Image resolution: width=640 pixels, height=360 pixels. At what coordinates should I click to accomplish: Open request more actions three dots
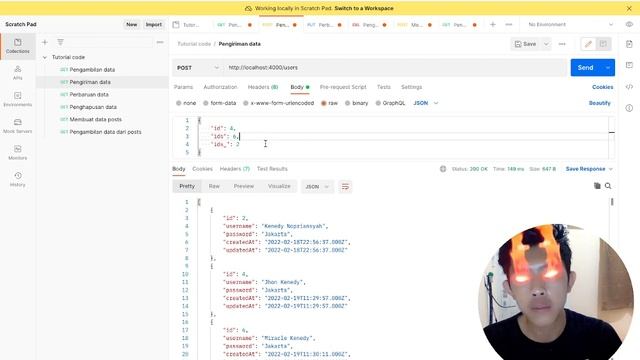pyautogui.click(x=562, y=44)
